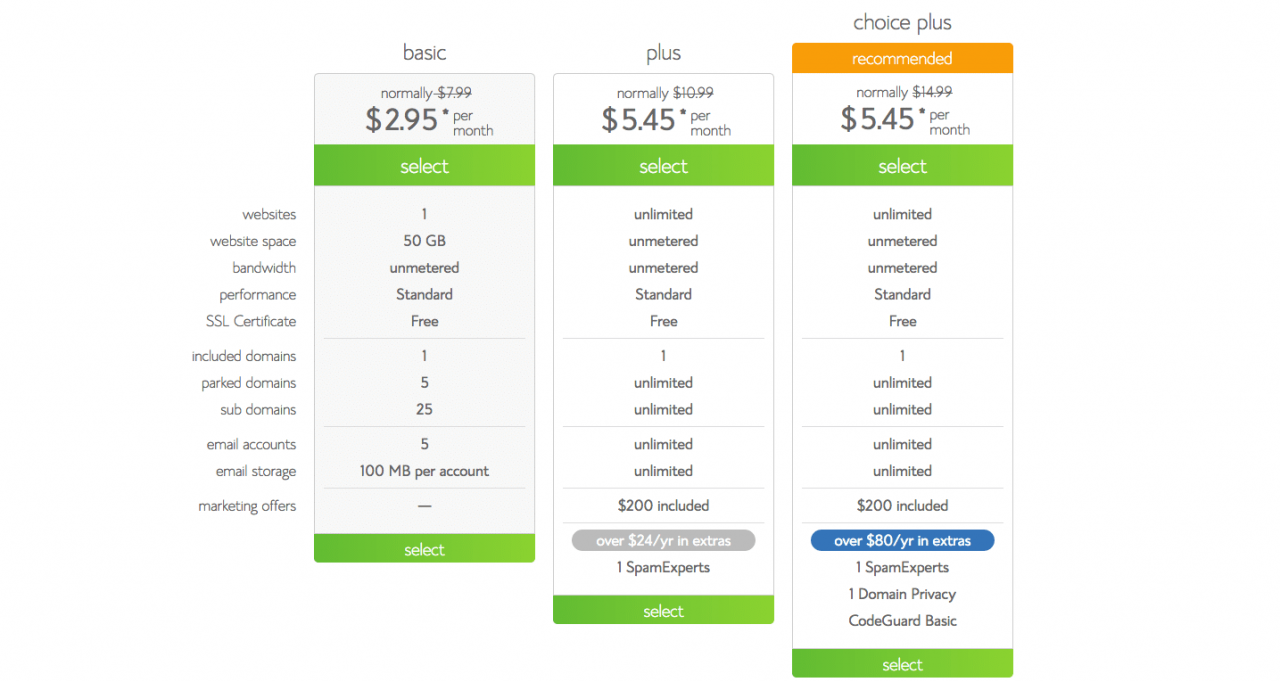Click "1 SpamExperts" under the plus plan

[663, 567]
